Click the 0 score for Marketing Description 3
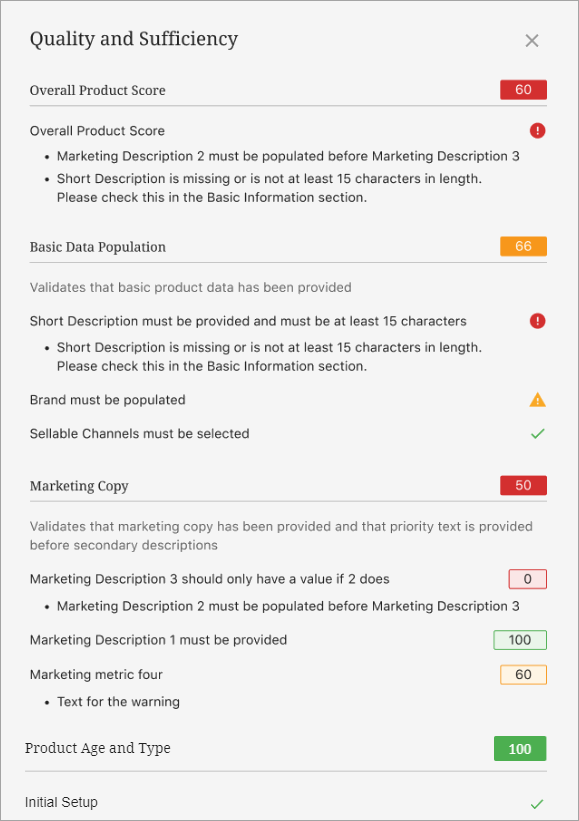 [528, 579]
